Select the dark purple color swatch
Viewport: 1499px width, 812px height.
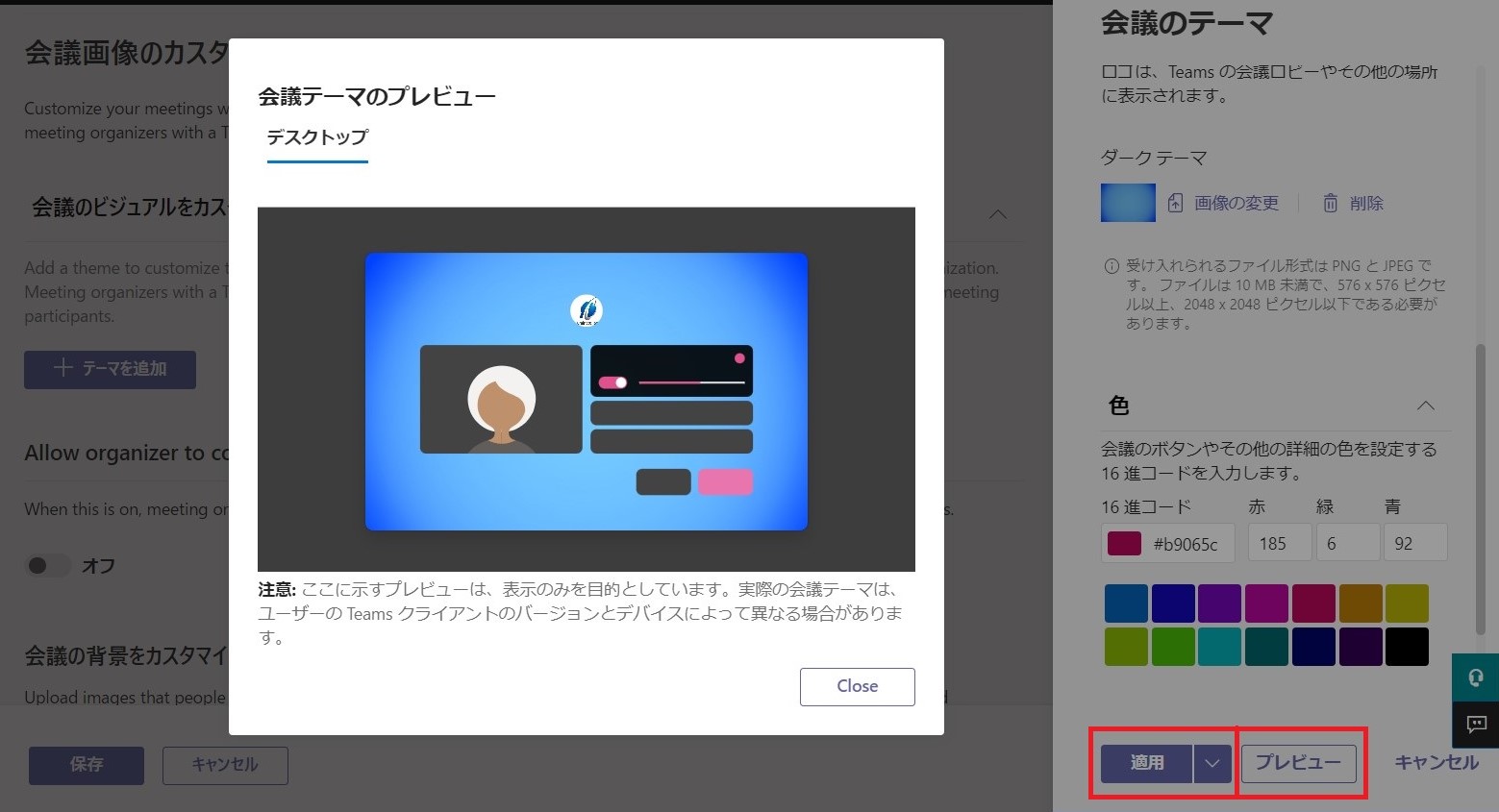[x=1361, y=647]
